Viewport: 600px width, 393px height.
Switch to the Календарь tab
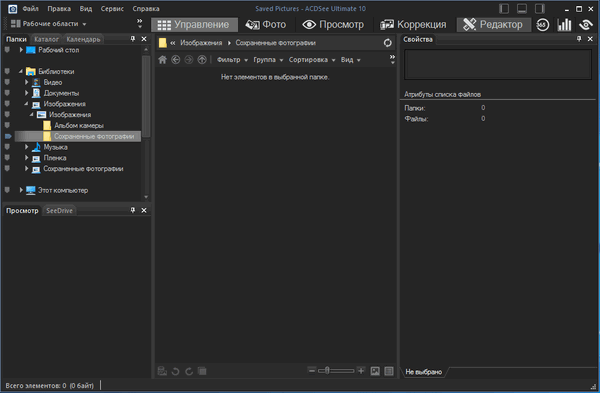[83, 39]
